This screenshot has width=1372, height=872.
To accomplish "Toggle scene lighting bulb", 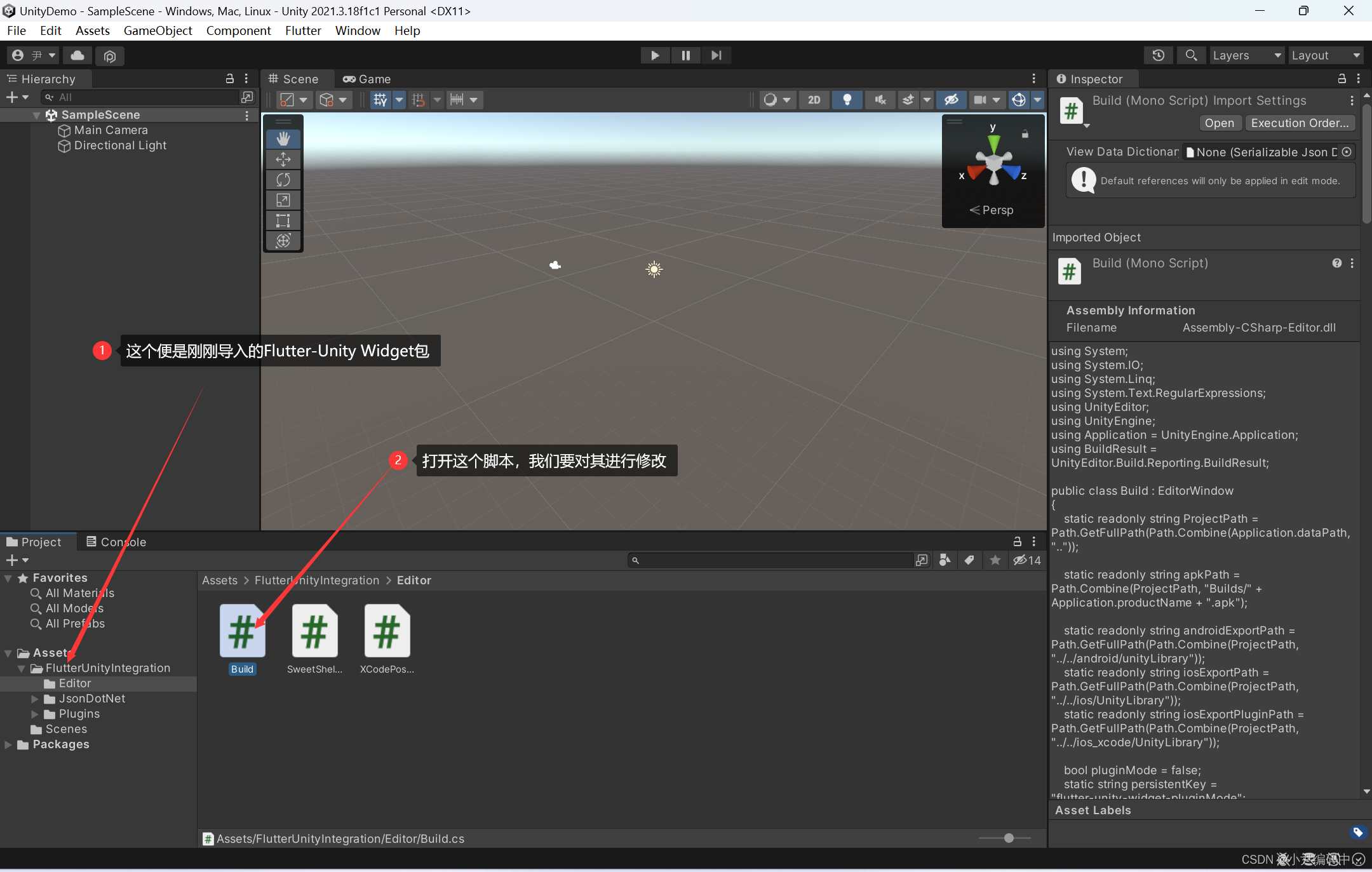I will [x=847, y=100].
